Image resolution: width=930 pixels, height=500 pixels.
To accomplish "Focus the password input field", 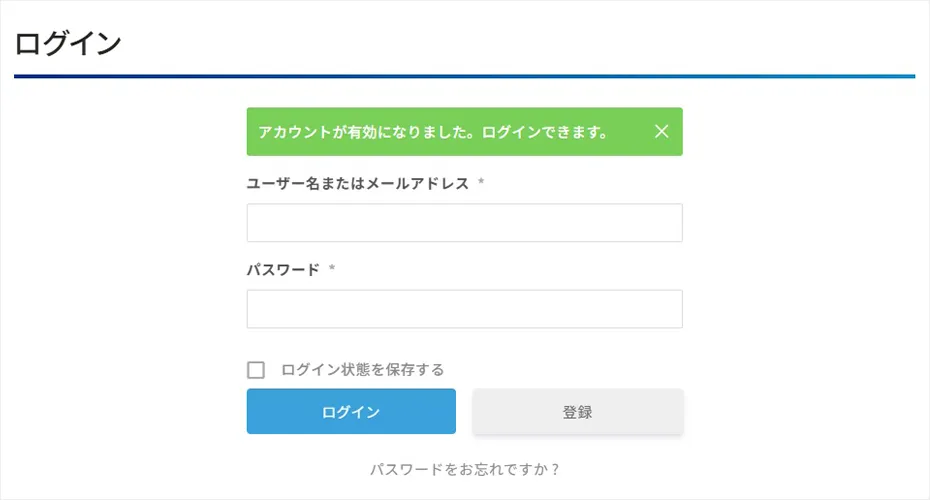I will tap(464, 309).
